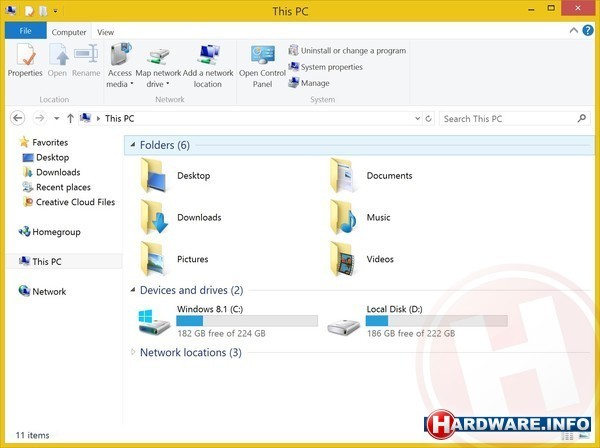Select the Windows 8.1 (C:) drive icon
Image resolution: width=600 pixels, height=448 pixels.
tap(154, 322)
